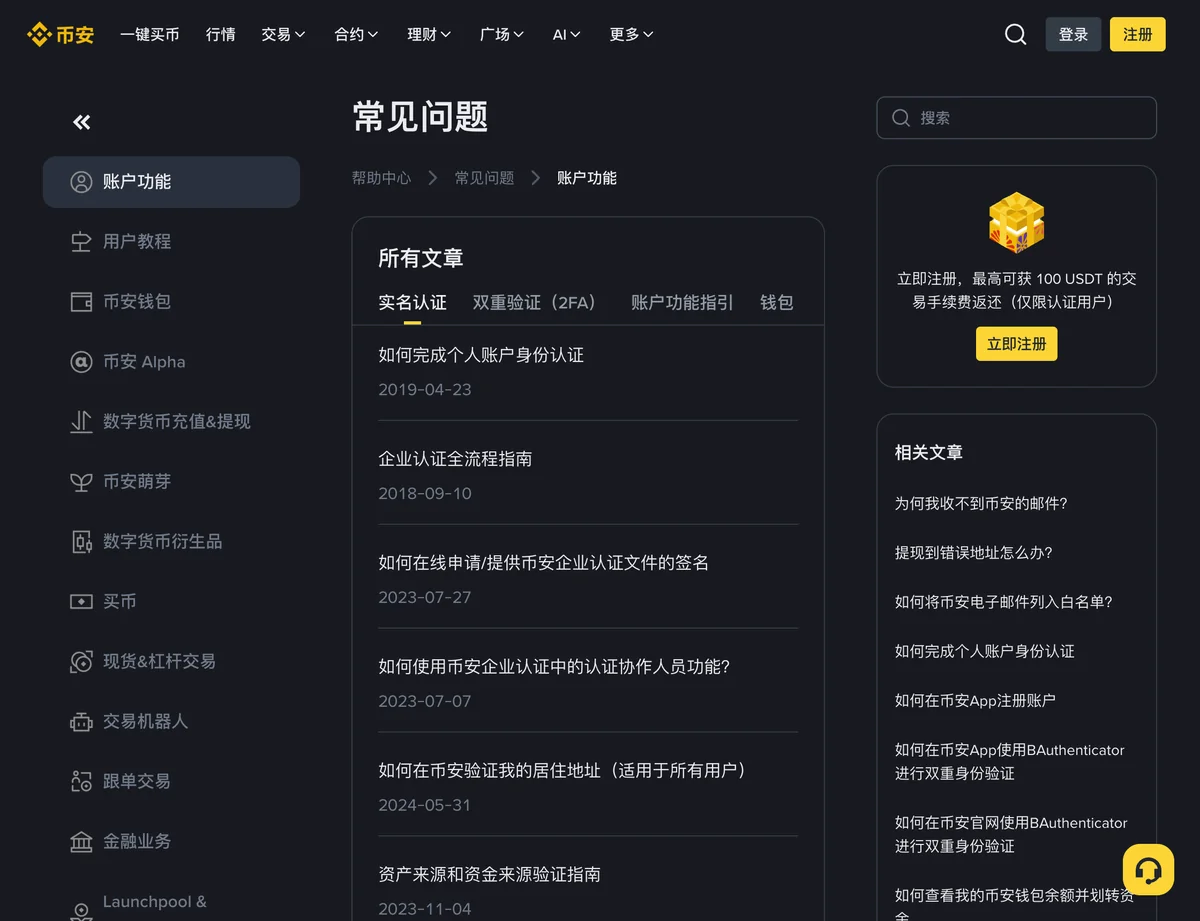This screenshot has height=921, width=1200.
Task: Click the 币安钱包 wallet icon
Action: [81, 302]
